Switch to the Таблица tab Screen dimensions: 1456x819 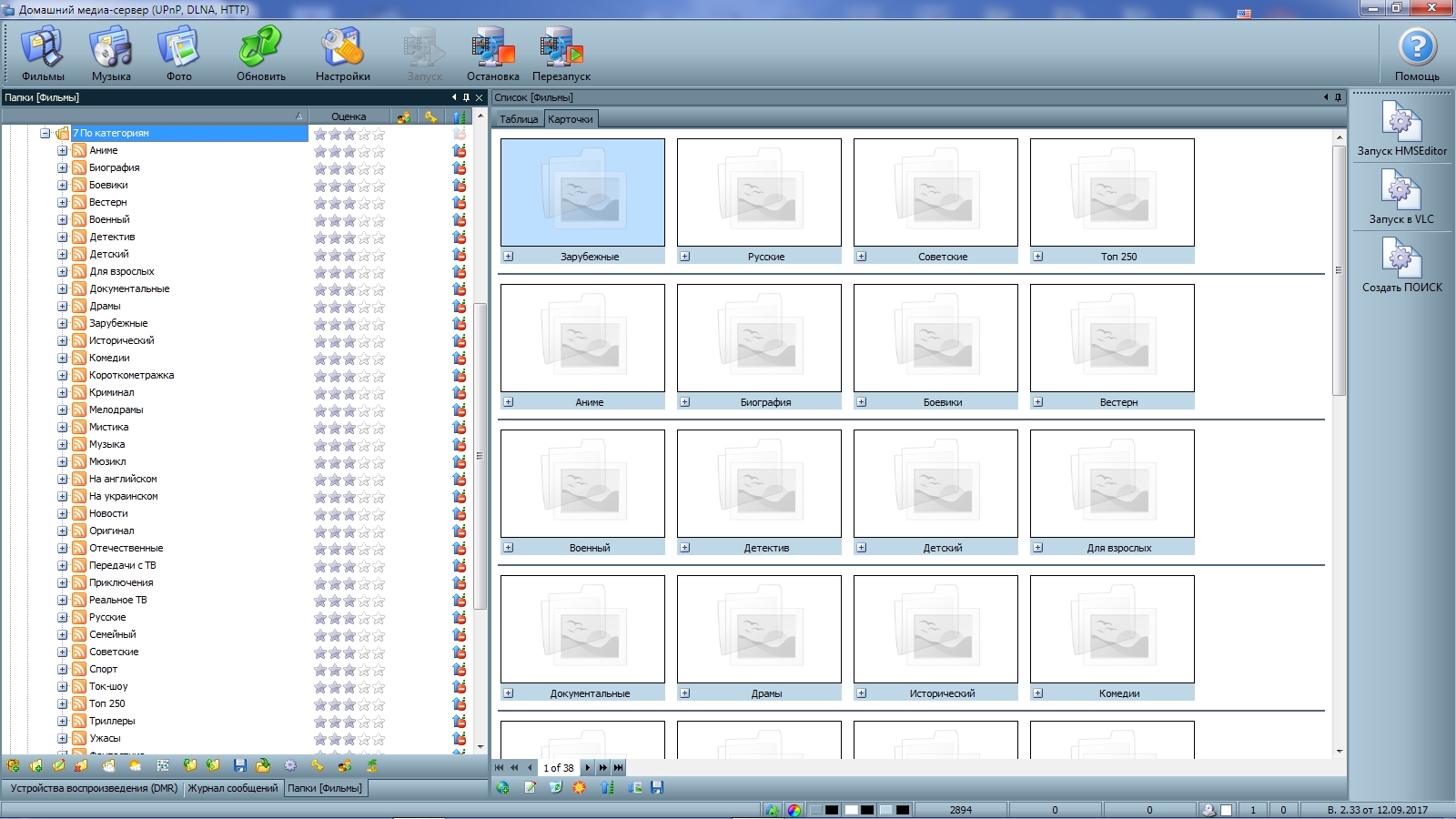pos(519,119)
